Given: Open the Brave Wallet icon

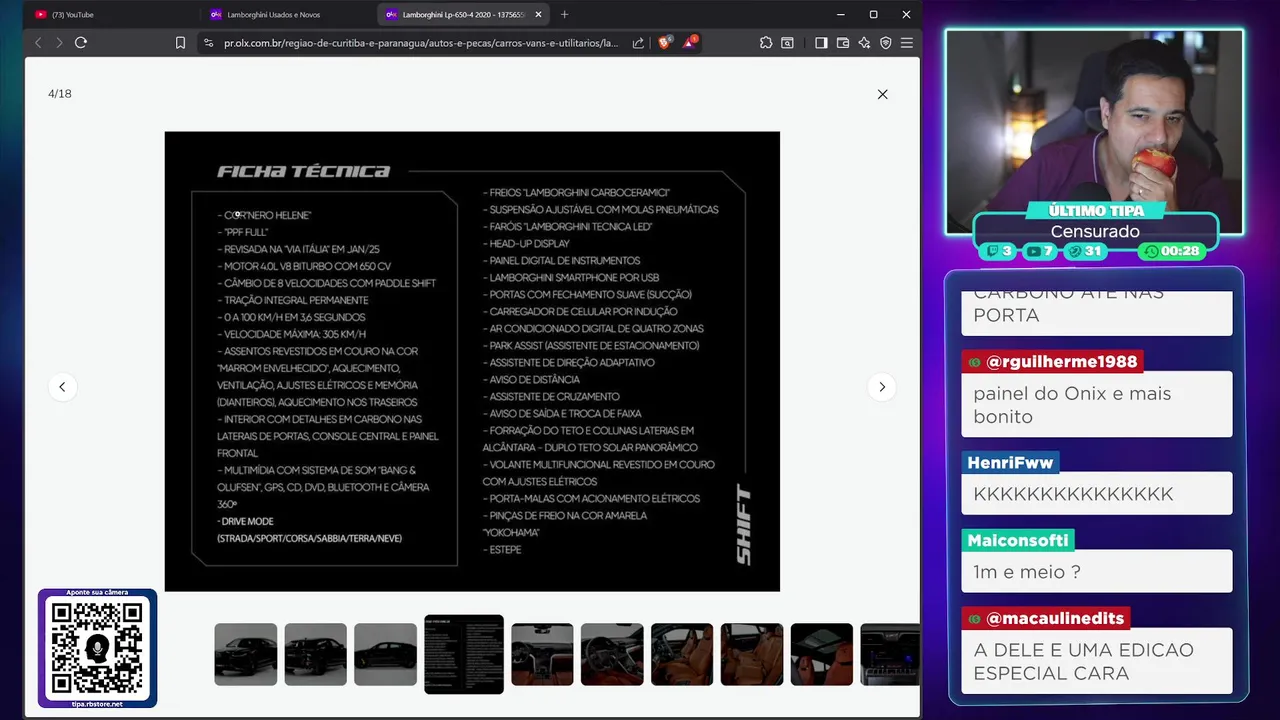Looking at the screenshot, I should click(843, 43).
